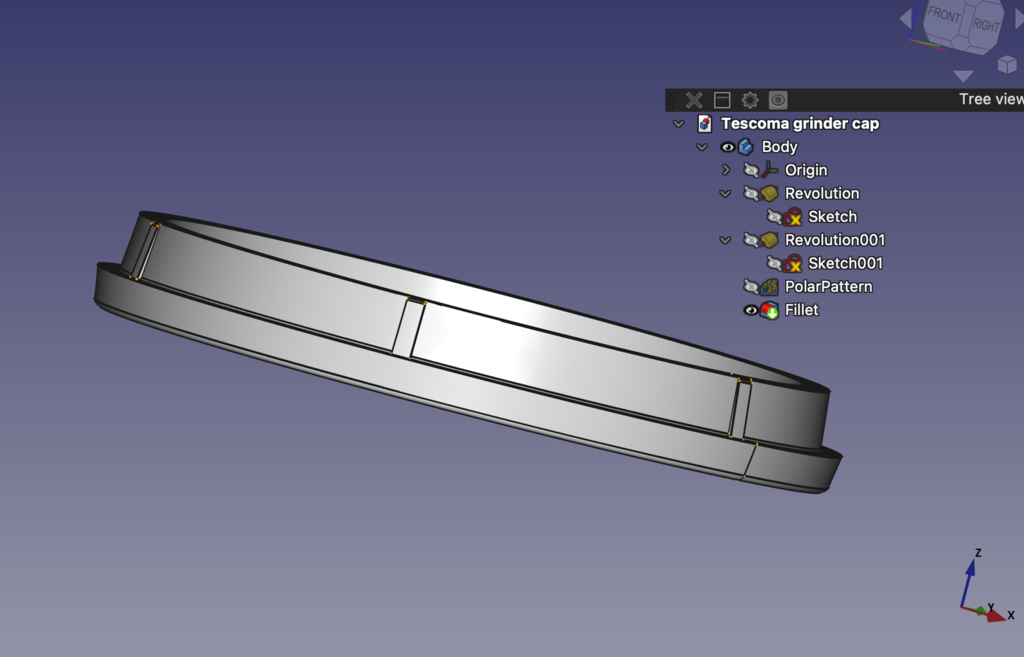Show the PolarPattern via its hidden-eye icon
Image resolution: width=1024 pixels, height=657 pixels.
pos(751,287)
